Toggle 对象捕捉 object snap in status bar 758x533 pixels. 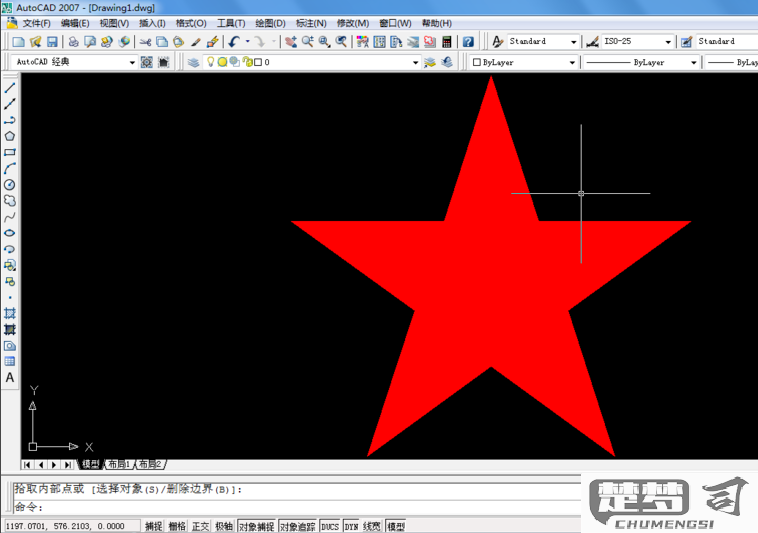(x=257, y=526)
